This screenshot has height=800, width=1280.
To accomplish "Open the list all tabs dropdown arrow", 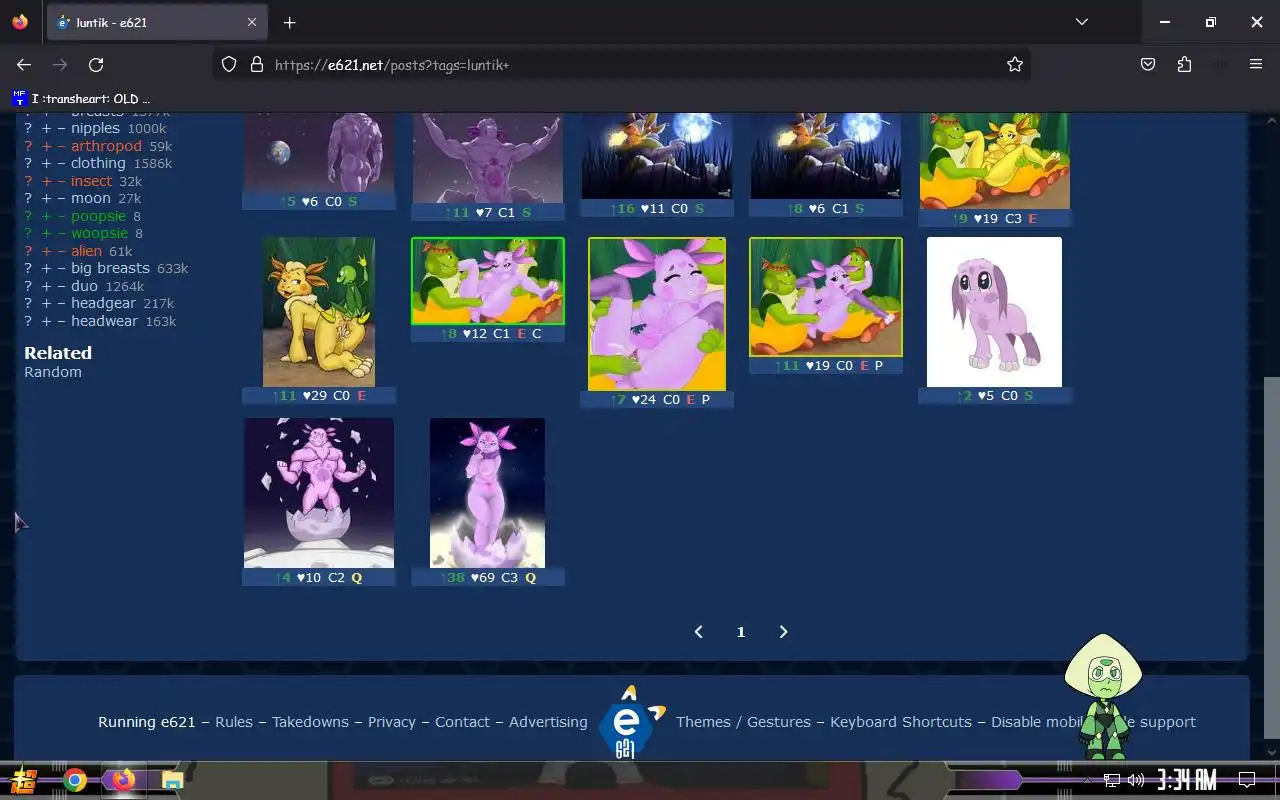I will click(1081, 22).
